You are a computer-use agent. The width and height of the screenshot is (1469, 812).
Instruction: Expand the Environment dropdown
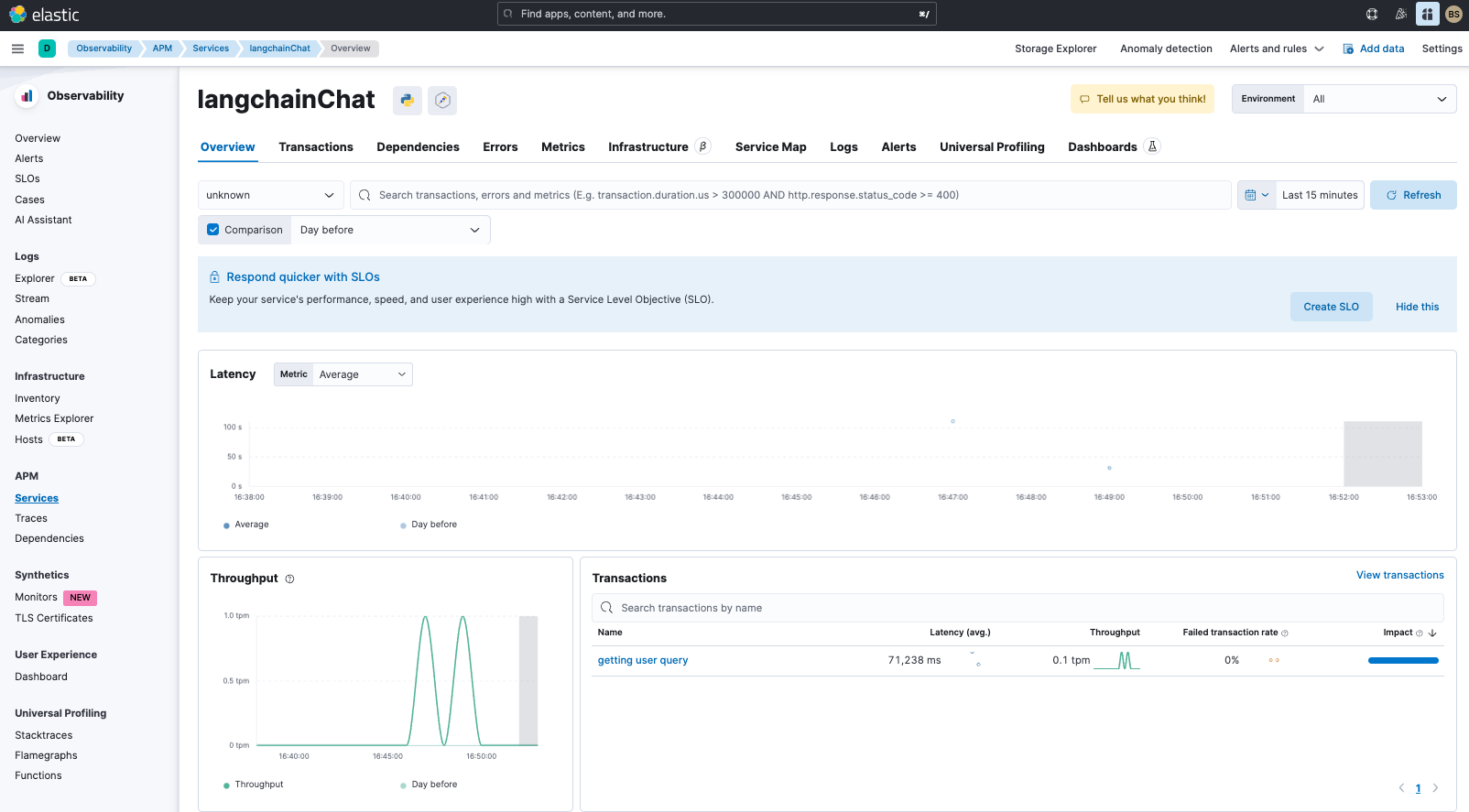[x=1378, y=99]
